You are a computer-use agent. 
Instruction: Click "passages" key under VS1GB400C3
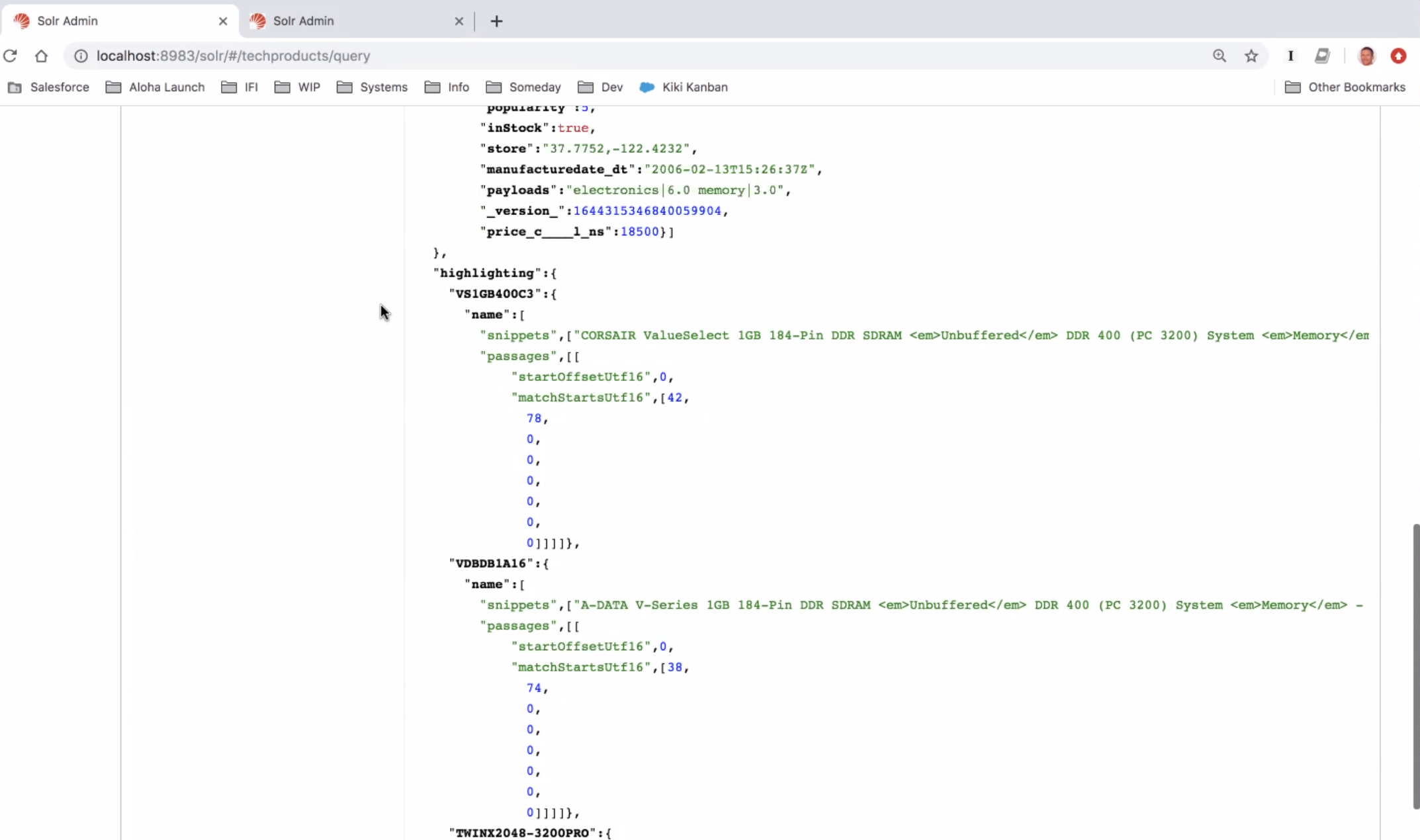519,357
